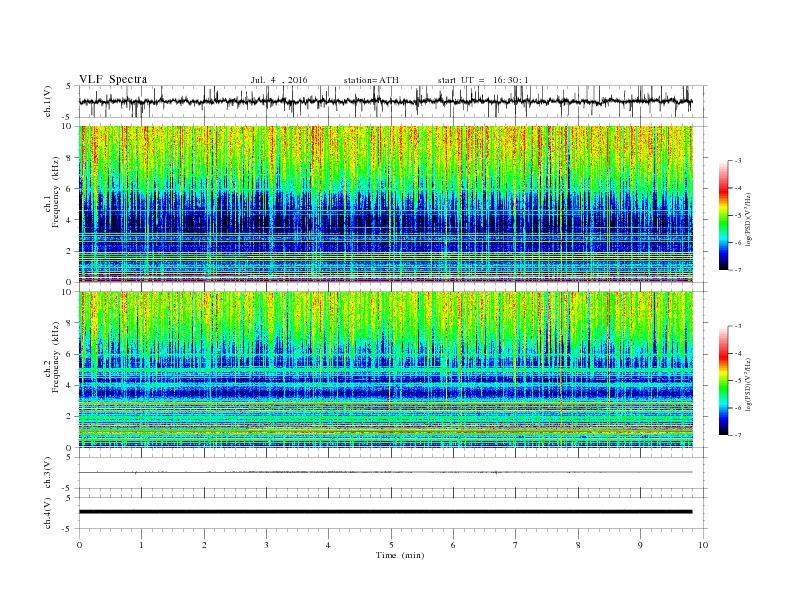Click the "-5" label on ch.2 color bar

[738, 381]
